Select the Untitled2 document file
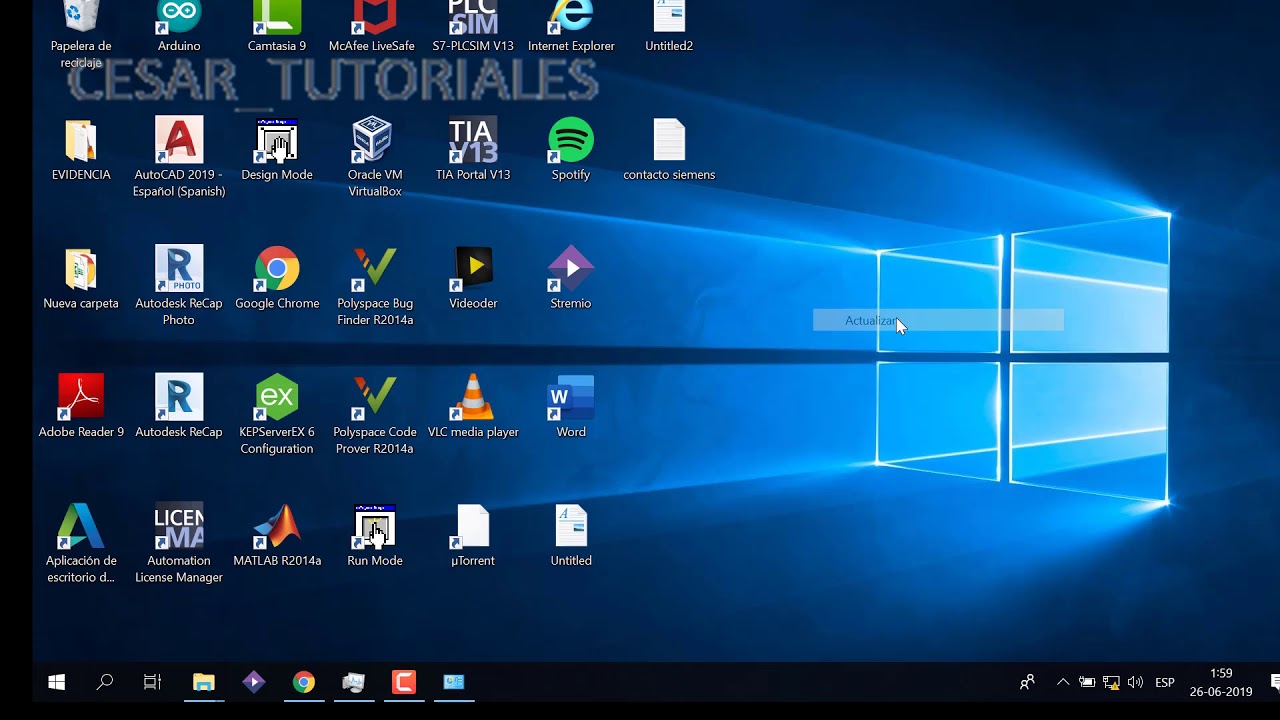The width and height of the screenshot is (1280, 720). pos(669,27)
